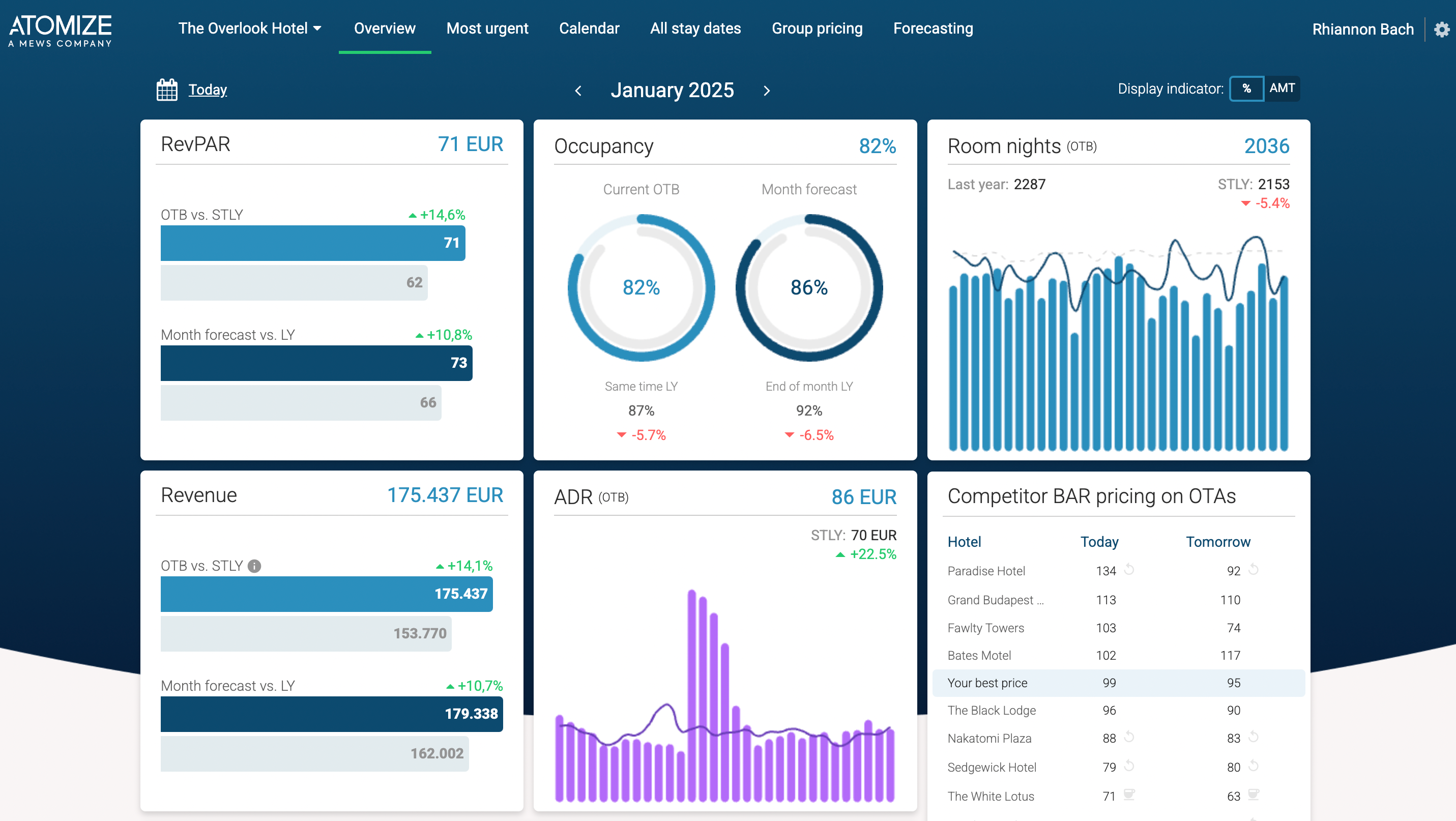The height and width of the screenshot is (821, 1456).
Task: Open the Group pricing tab
Action: (x=817, y=28)
